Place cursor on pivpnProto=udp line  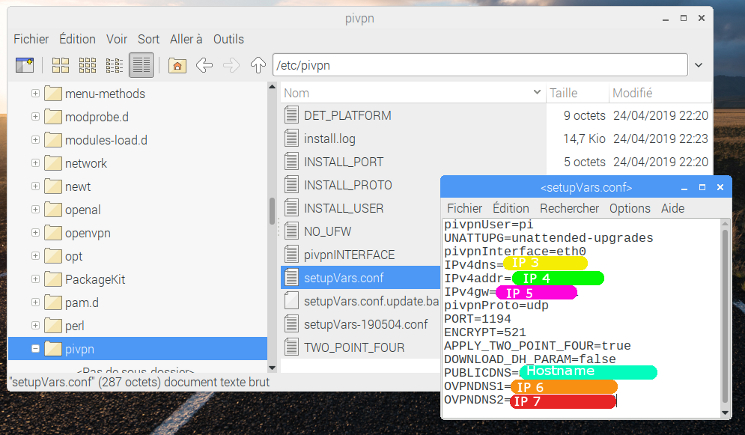tap(496, 305)
